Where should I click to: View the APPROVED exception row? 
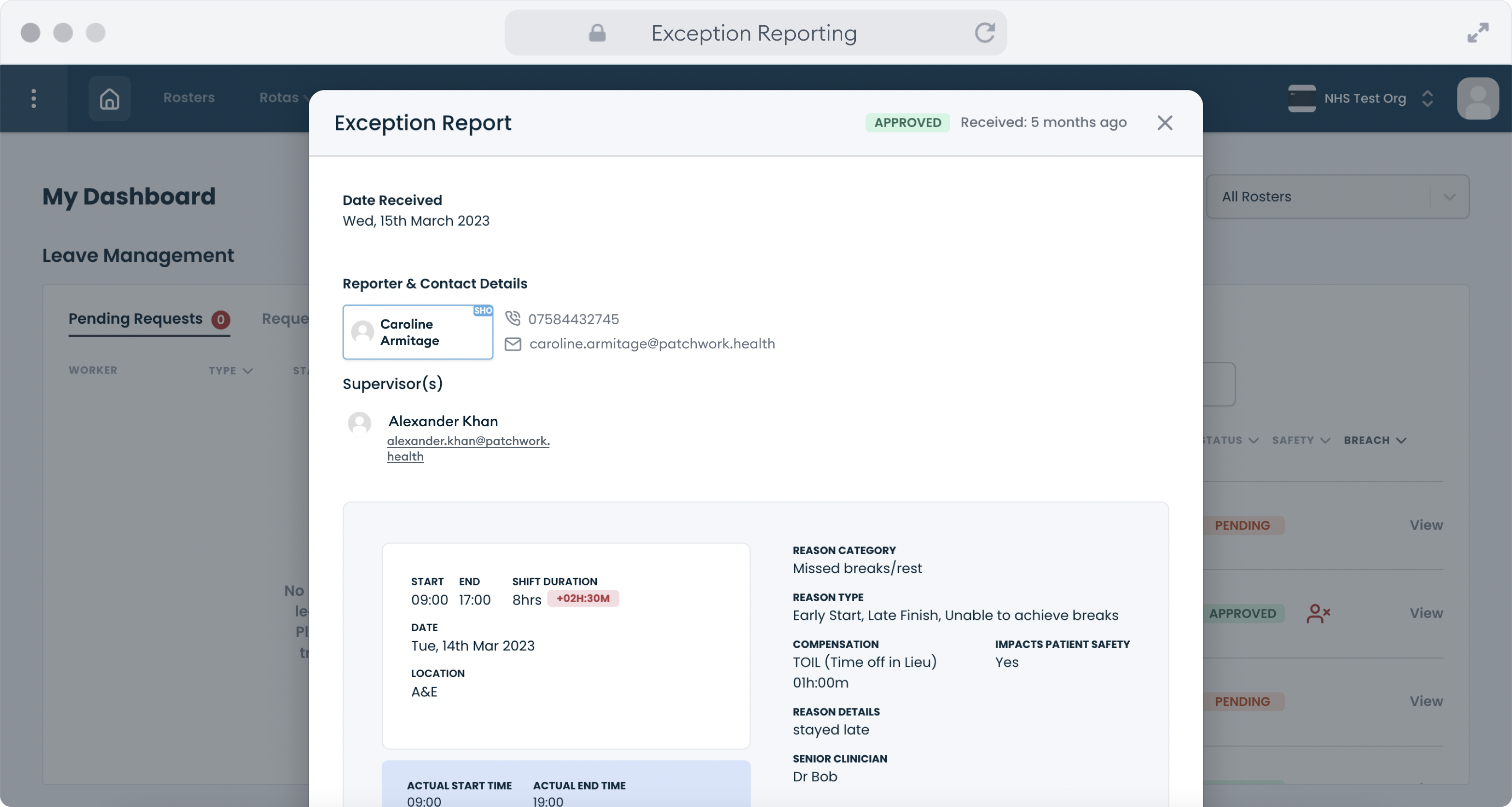tap(1426, 613)
